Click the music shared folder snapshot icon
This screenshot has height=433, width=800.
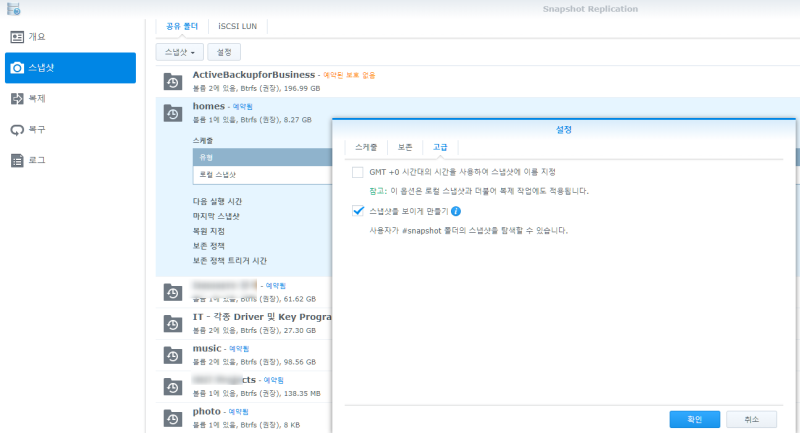(173, 355)
